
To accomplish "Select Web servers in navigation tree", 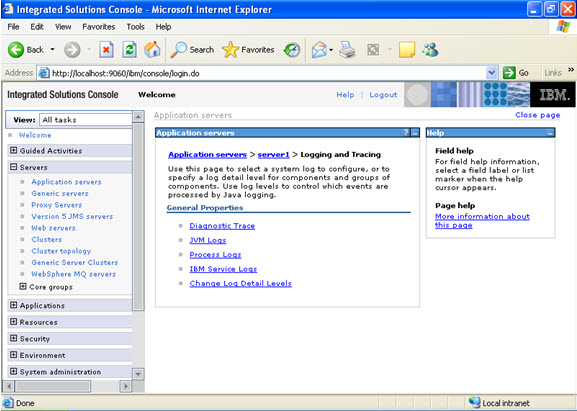I will (53, 228).
